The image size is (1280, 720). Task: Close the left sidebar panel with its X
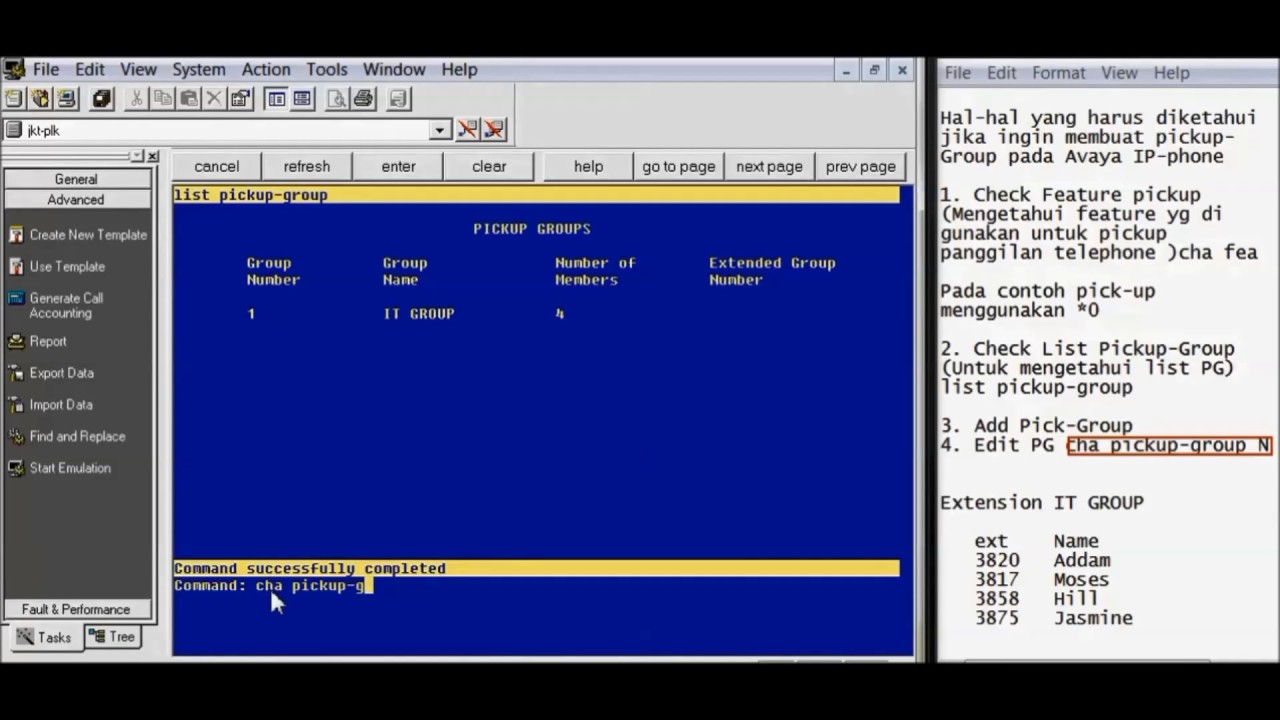tap(153, 156)
